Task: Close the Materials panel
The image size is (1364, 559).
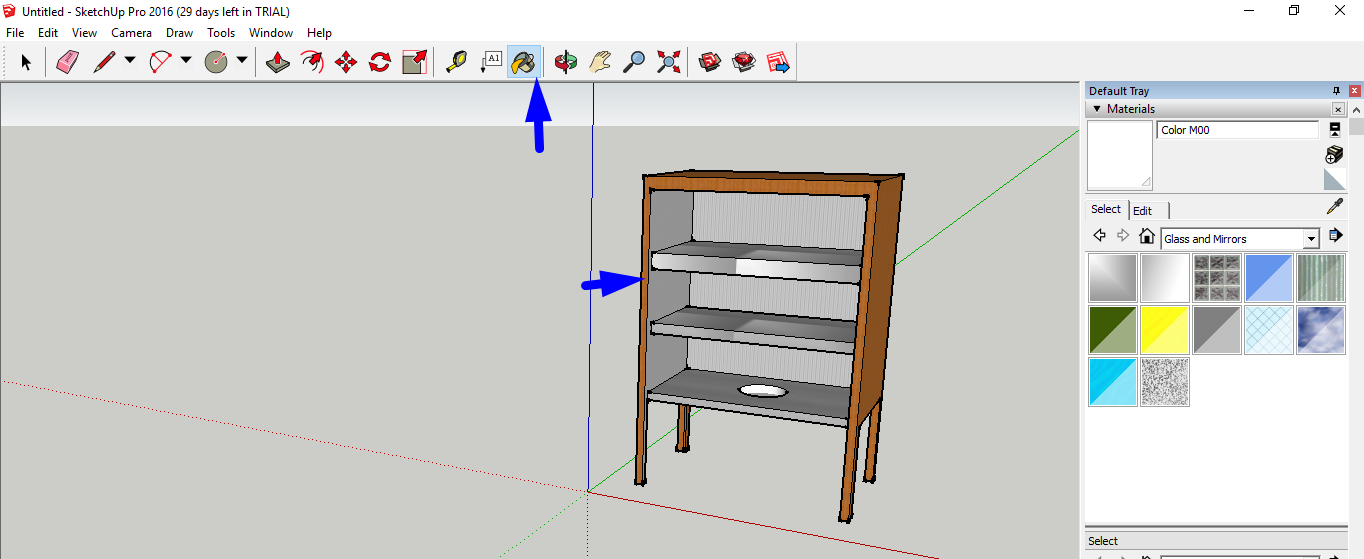Action: click(x=1338, y=109)
